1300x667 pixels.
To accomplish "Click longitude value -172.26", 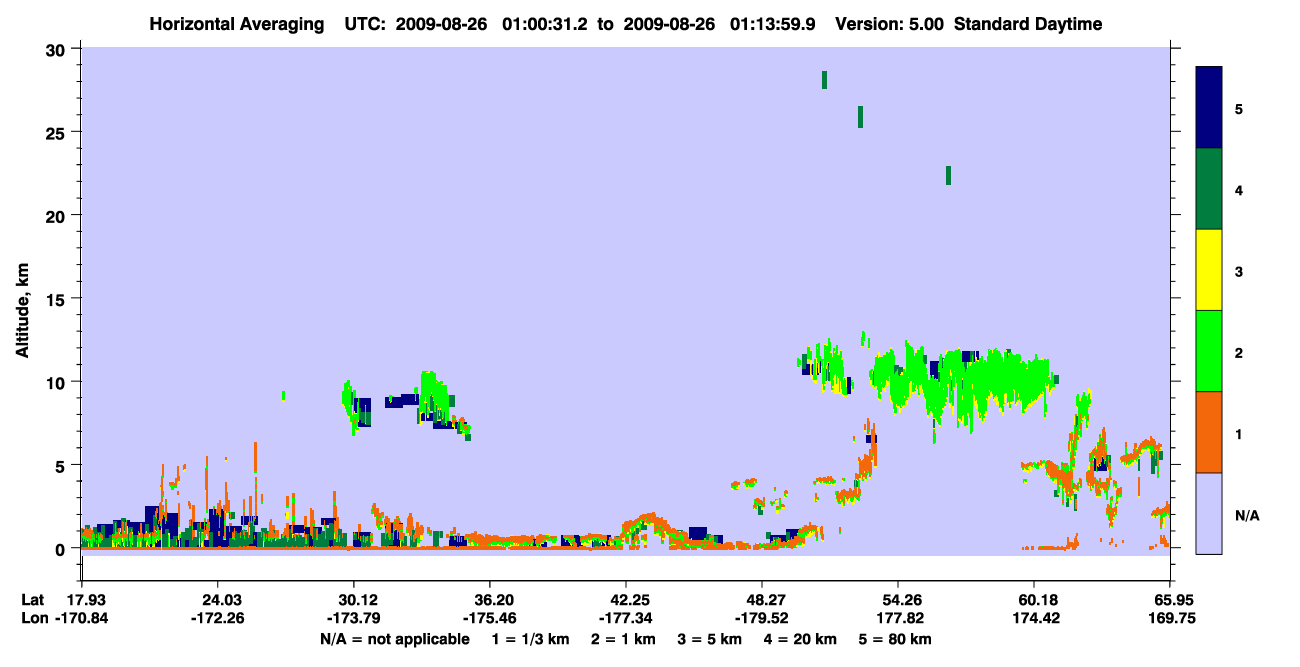I will coord(217,619).
